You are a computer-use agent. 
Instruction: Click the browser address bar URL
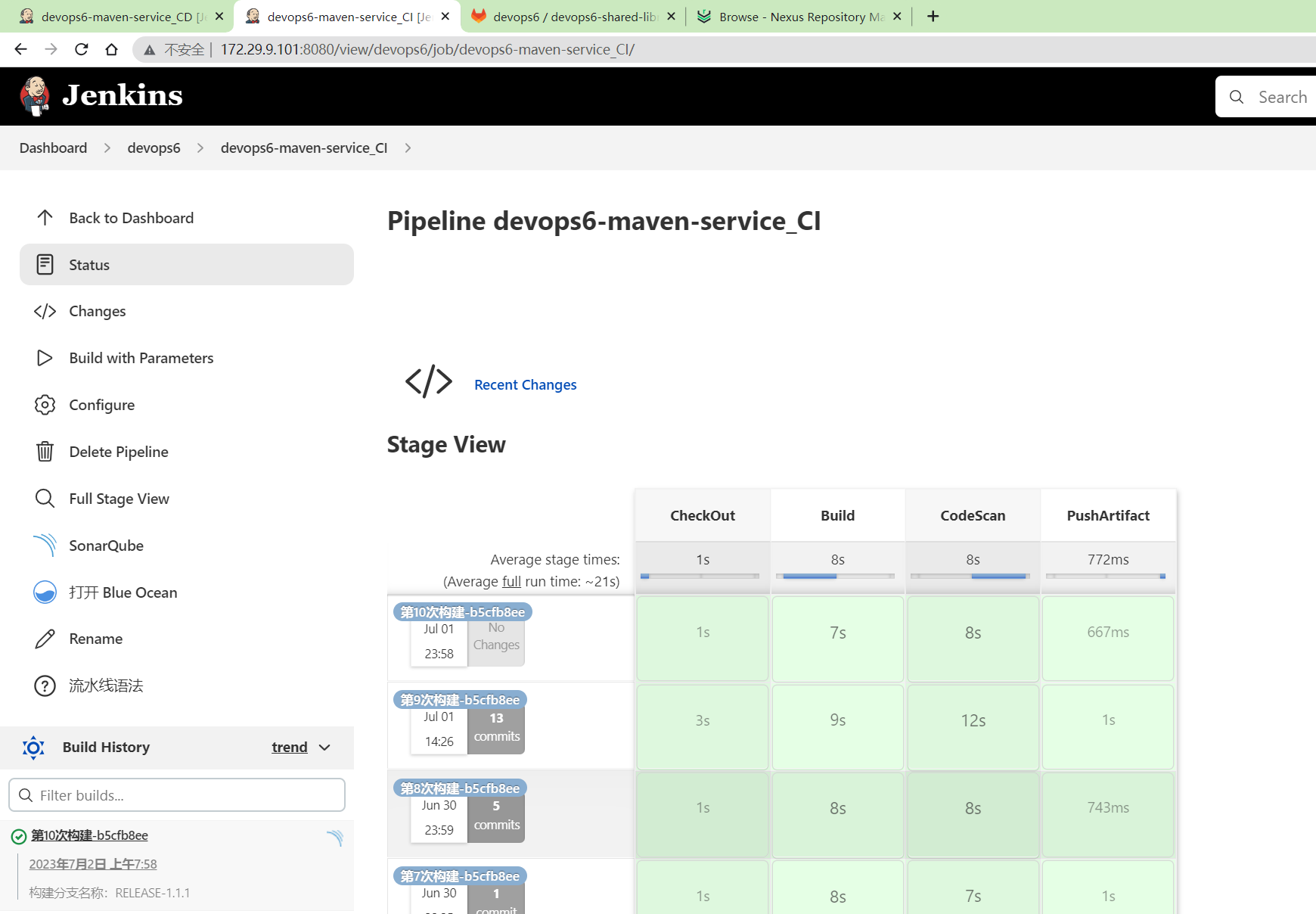tap(427, 50)
